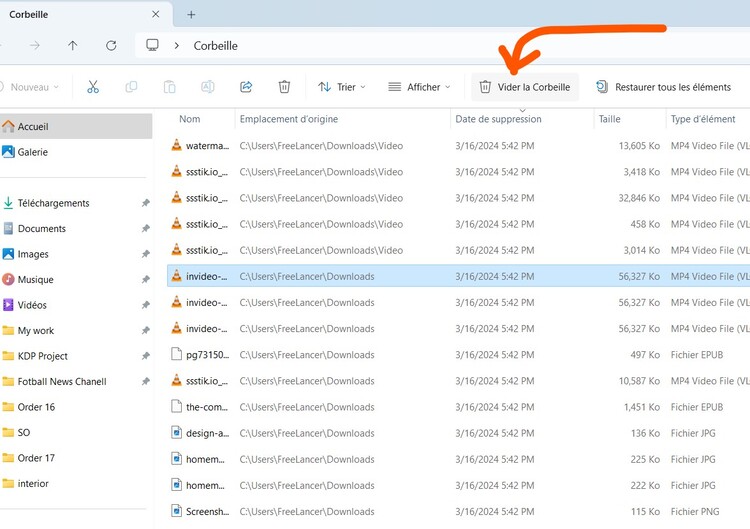Click the Share icon in toolbar
Viewport: 750px width, 529px height.
pyautogui.click(x=246, y=87)
